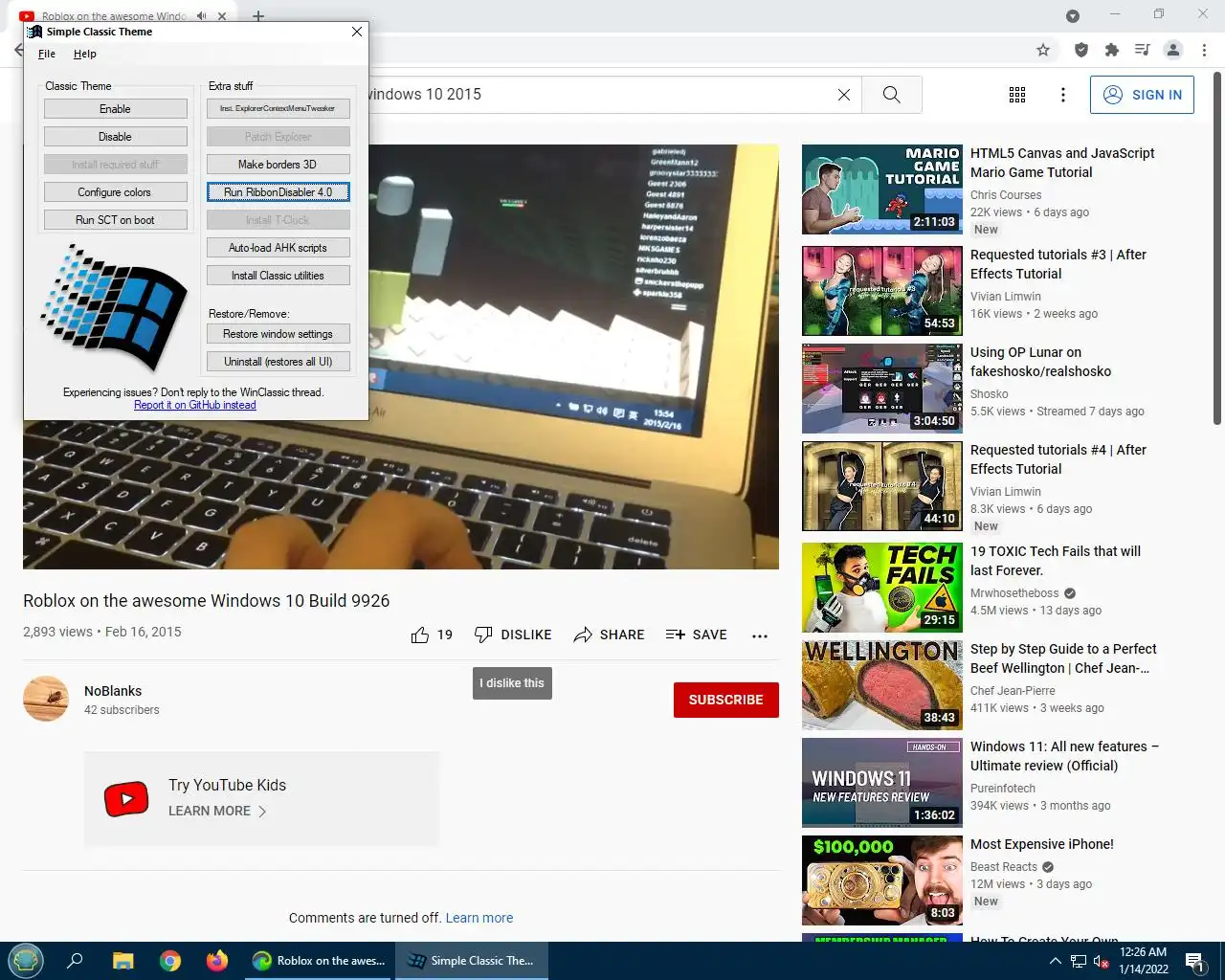Click Disable in Simple Classic Theme

pyautogui.click(x=115, y=137)
